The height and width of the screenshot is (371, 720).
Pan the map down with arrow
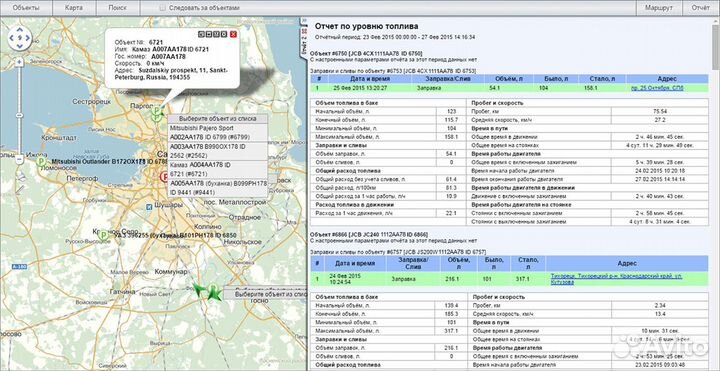click(x=20, y=46)
